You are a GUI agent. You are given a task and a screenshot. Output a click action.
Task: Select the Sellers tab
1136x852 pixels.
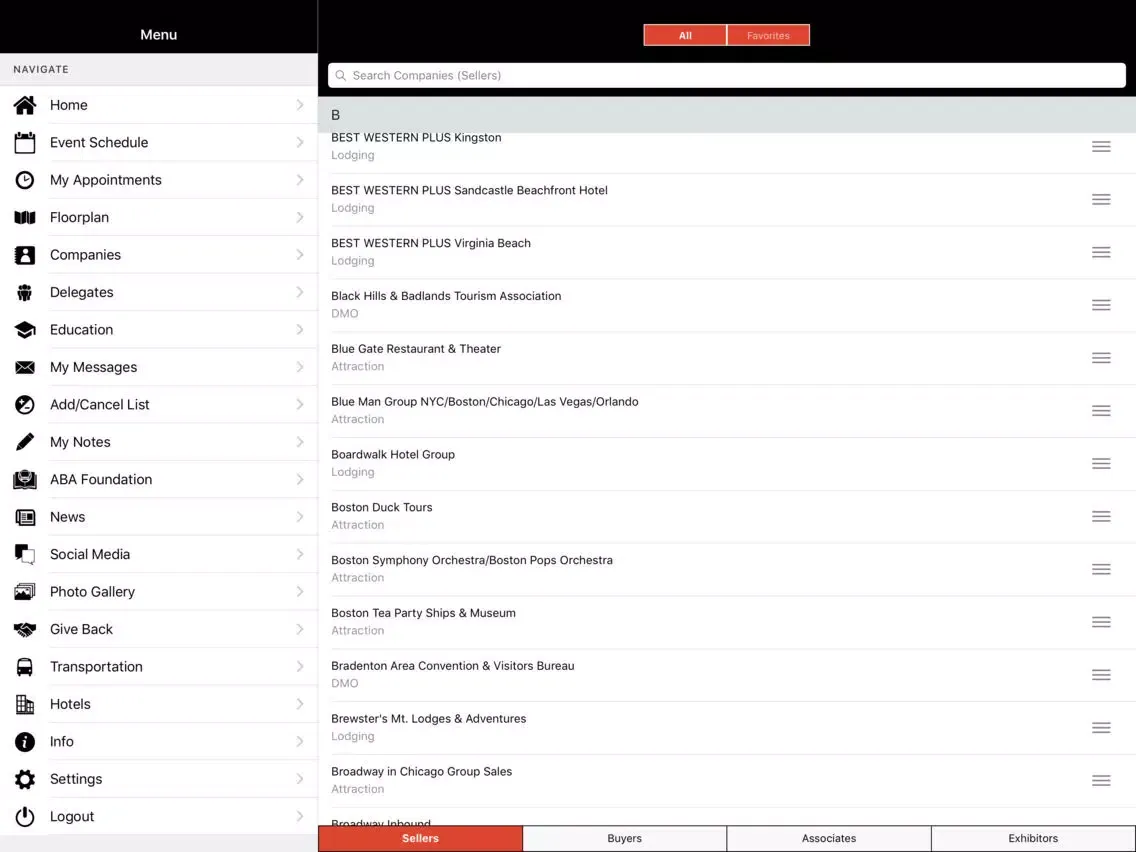(420, 838)
